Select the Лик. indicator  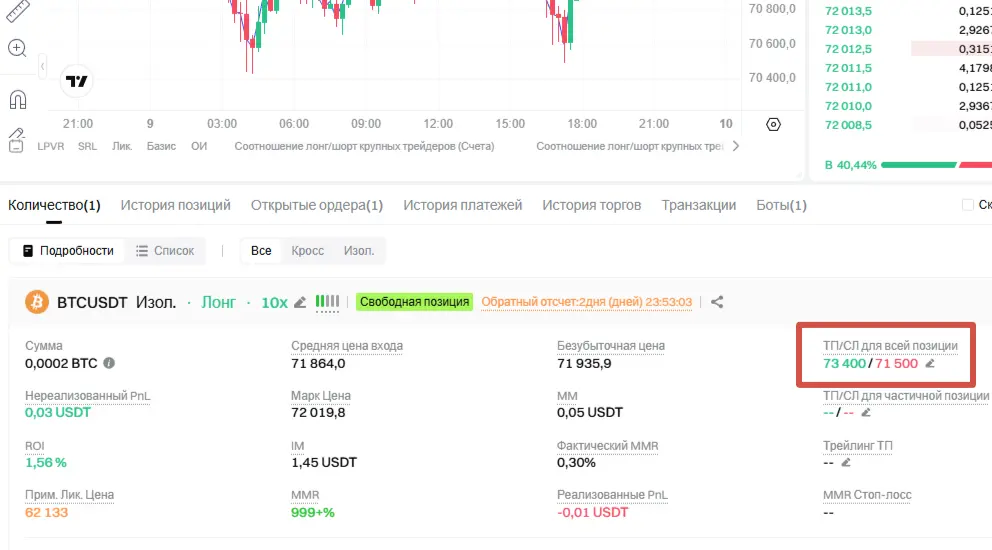122,146
